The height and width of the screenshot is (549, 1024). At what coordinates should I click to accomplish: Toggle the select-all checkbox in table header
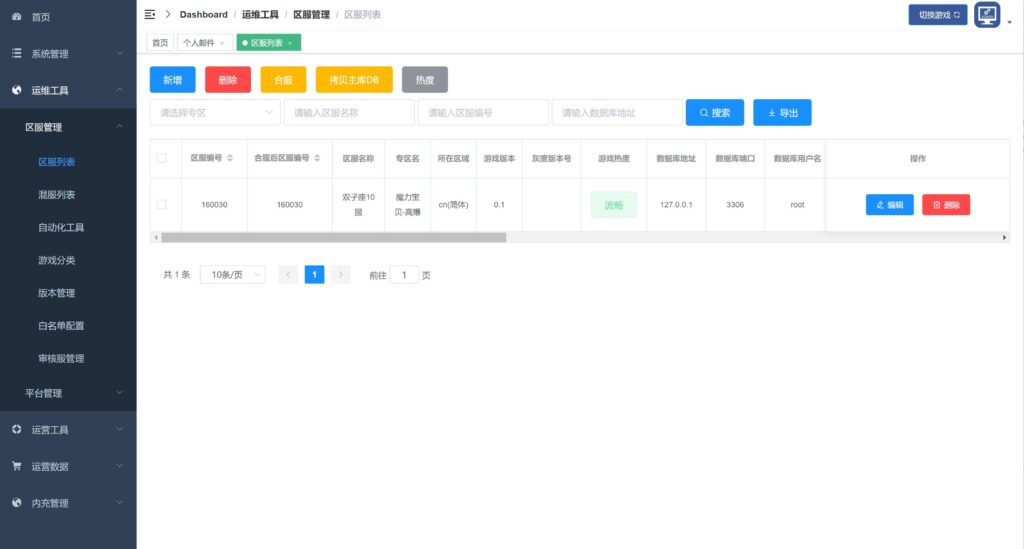161,158
